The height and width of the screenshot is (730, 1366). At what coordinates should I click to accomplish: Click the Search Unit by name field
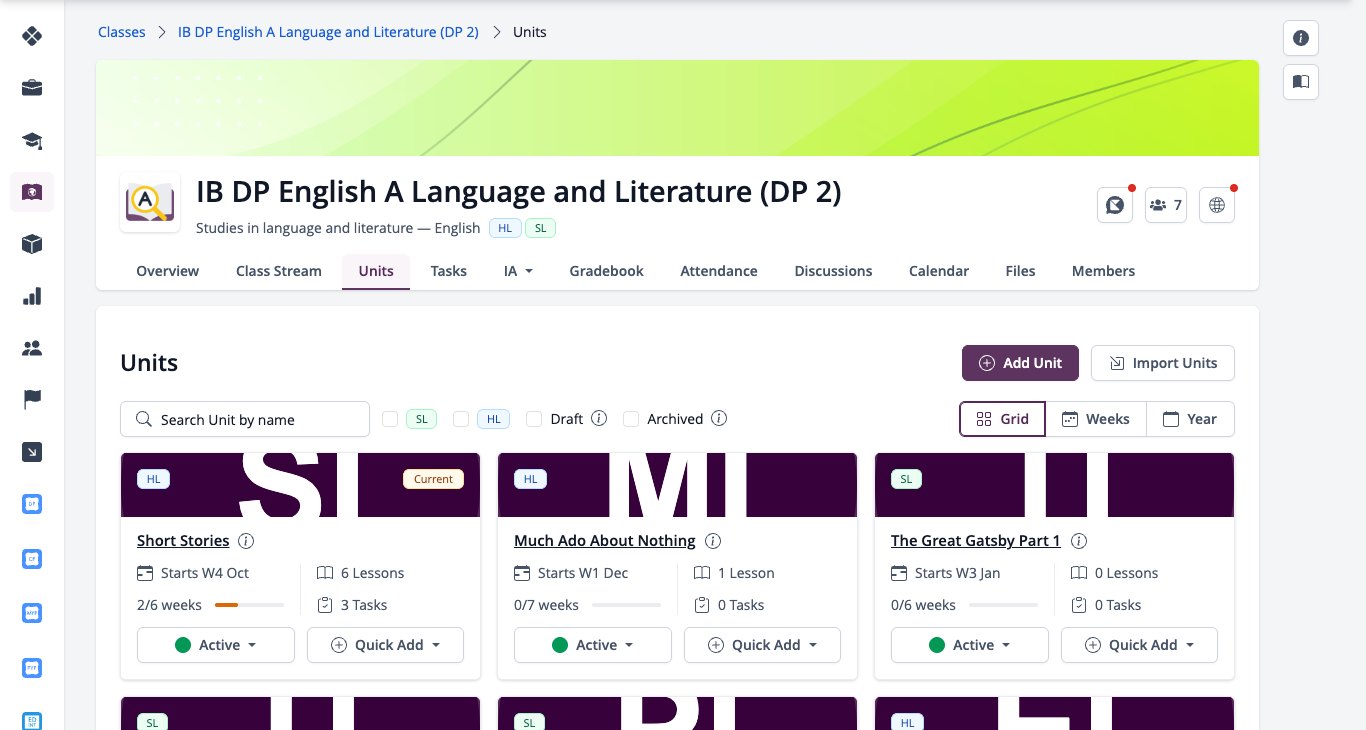point(245,419)
